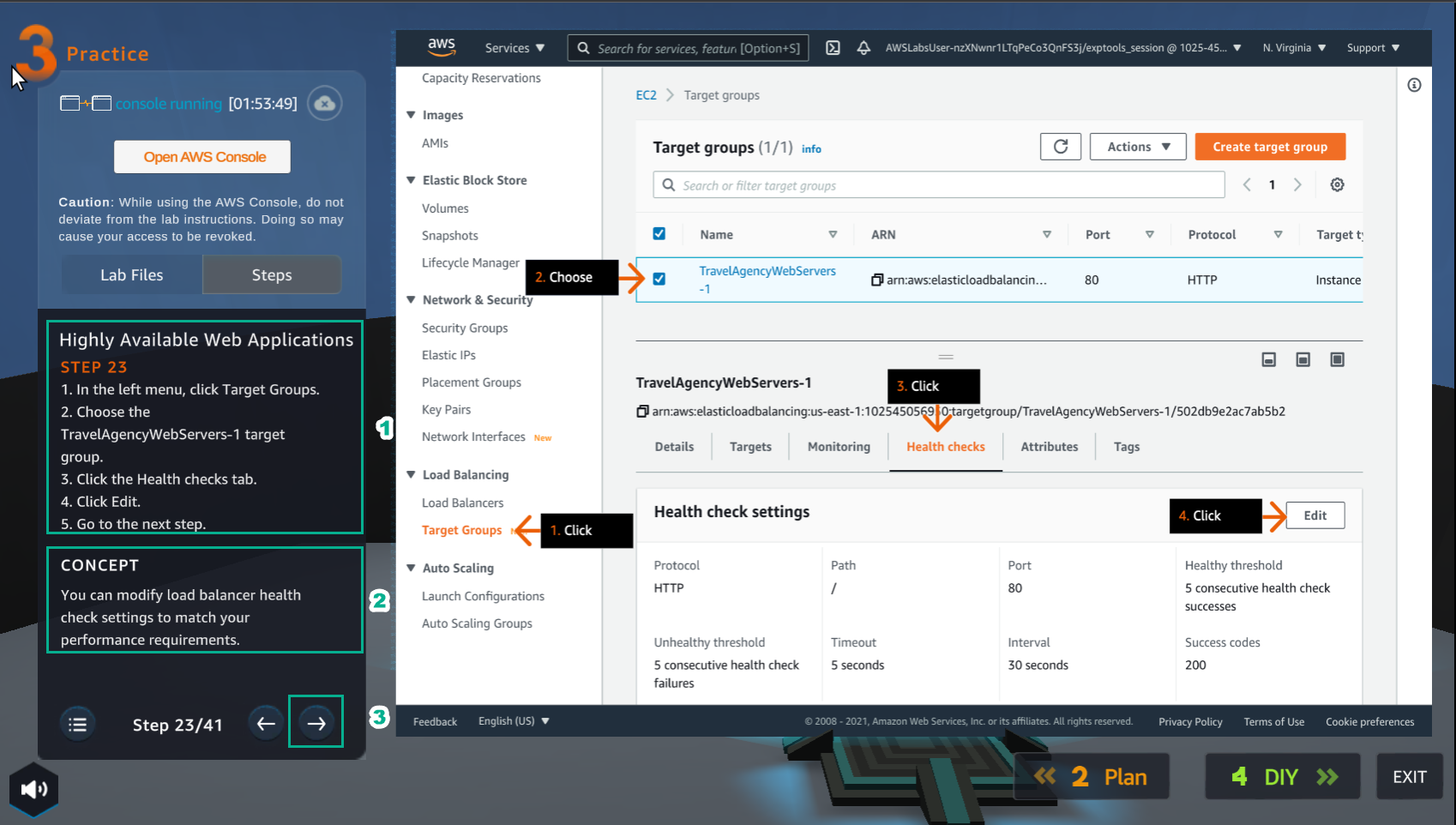This screenshot has height=825, width=1456.
Task: Click the EC2 breadcrumb link
Action: [647, 95]
